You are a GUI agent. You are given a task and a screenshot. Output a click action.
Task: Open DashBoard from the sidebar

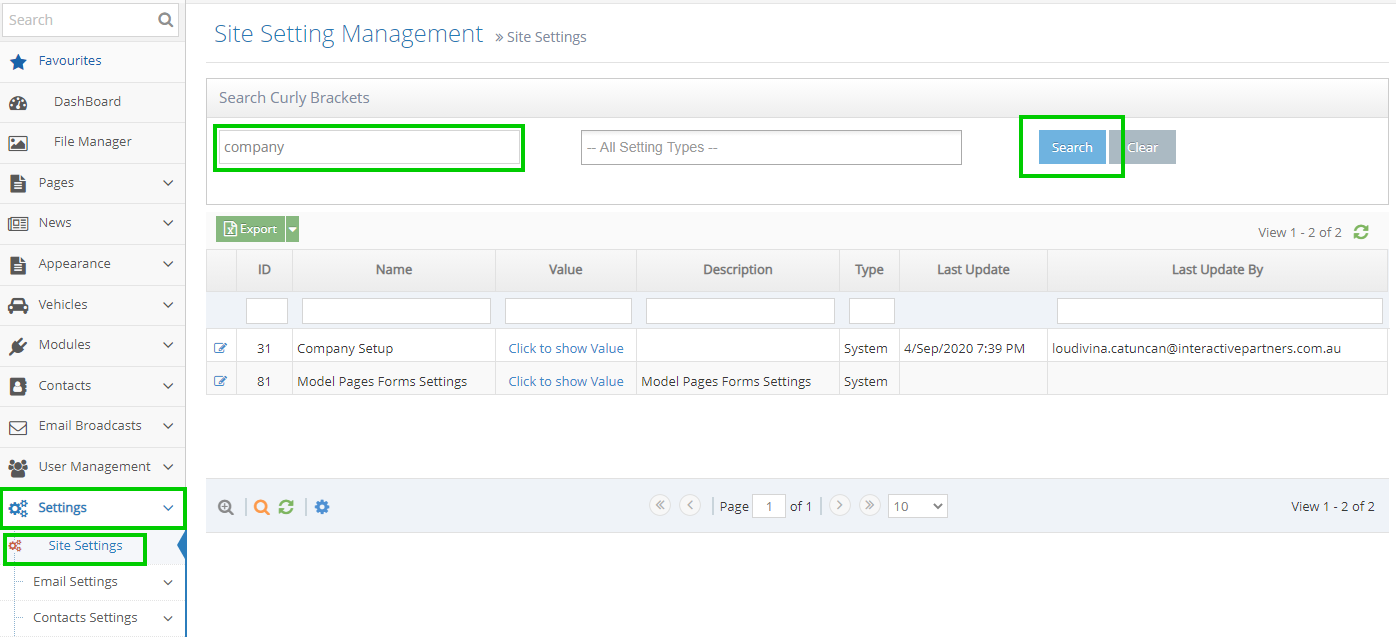click(87, 101)
